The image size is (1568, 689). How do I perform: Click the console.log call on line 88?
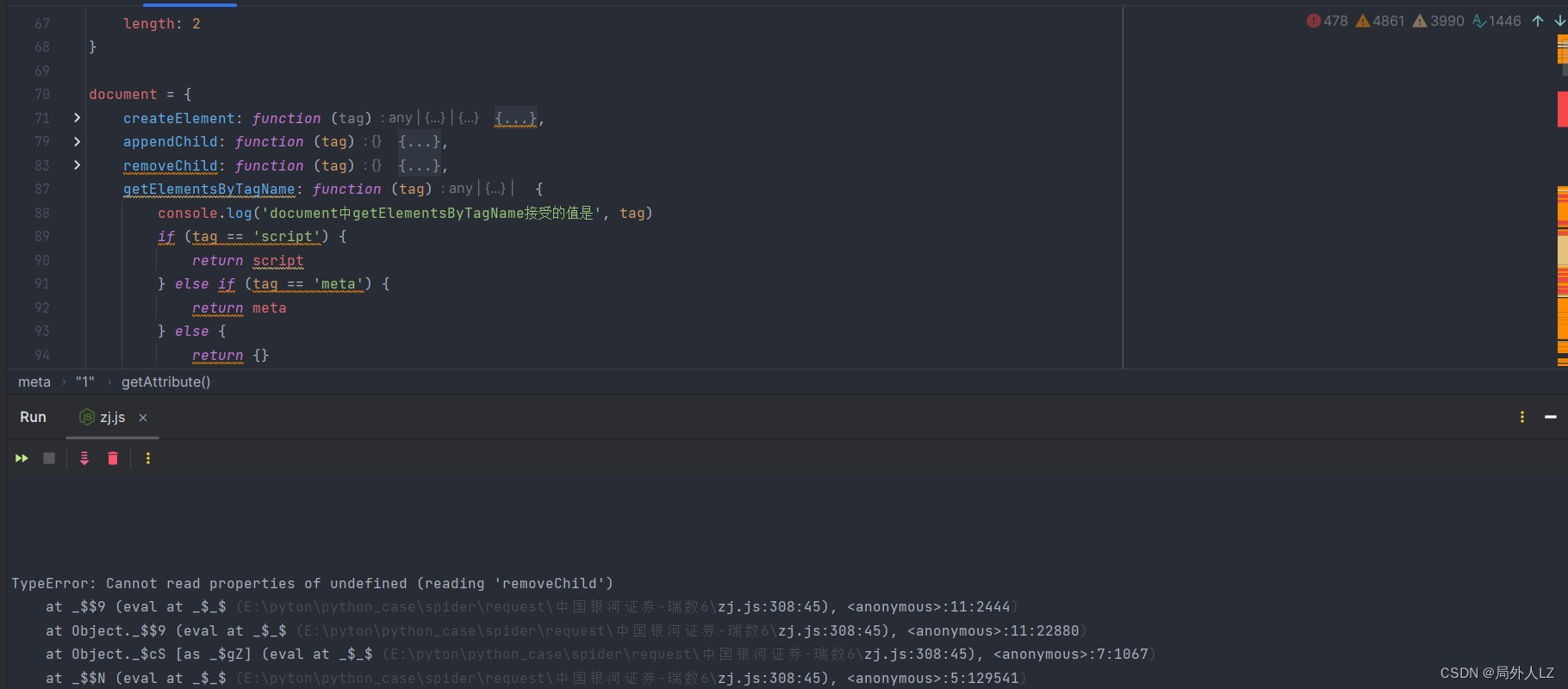405,213
